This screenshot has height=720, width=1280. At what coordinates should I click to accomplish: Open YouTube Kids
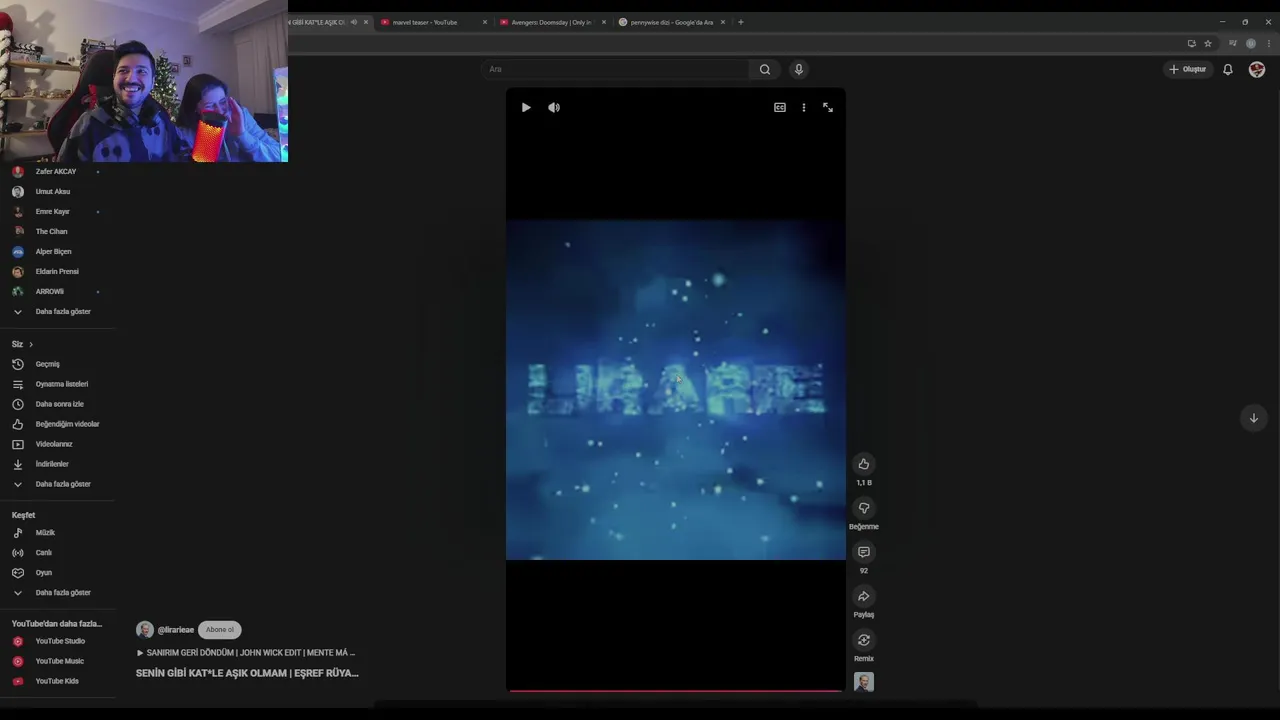[57, 681]
